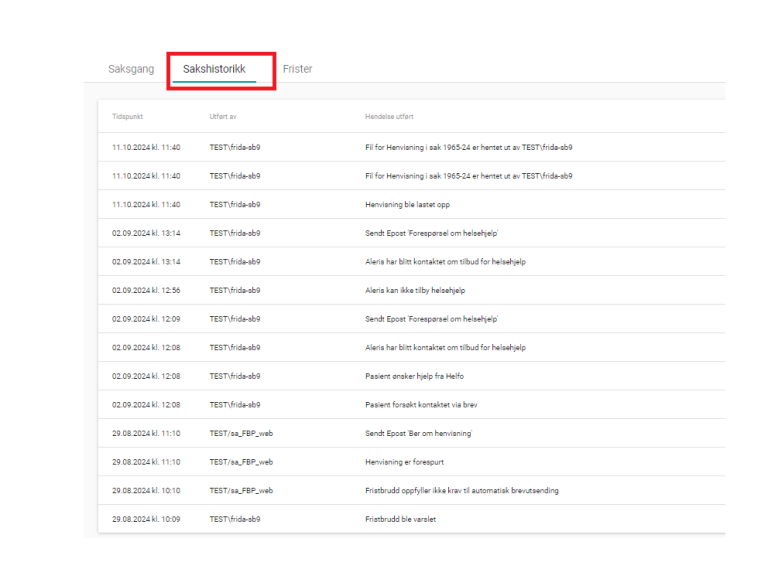Viewport: 768px width, 562px height.
Task: Click the timestamp 29.08.2024 kl. 10:09
Action: click(146, 520)
